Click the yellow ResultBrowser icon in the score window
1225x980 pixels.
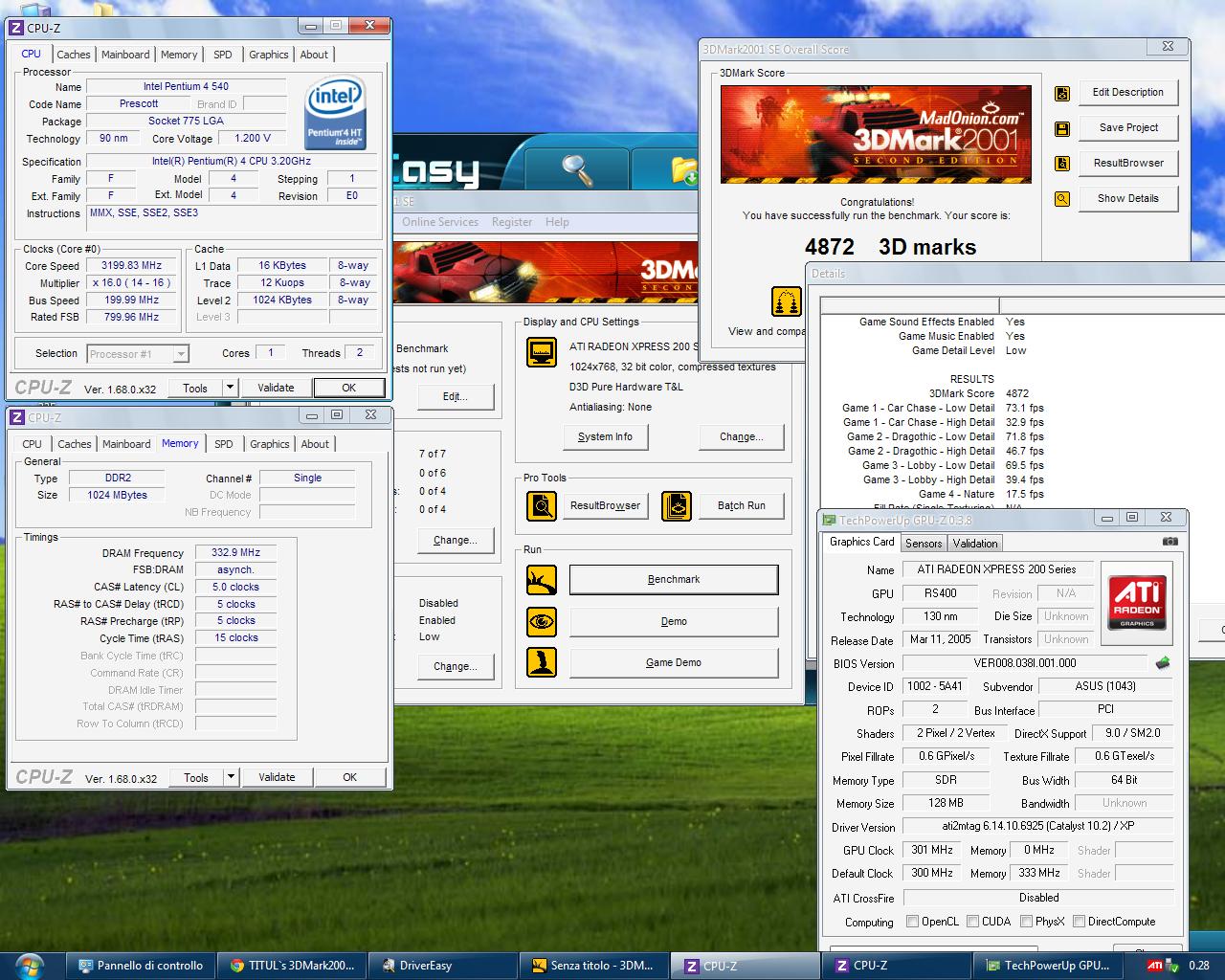coord(1061,164)
